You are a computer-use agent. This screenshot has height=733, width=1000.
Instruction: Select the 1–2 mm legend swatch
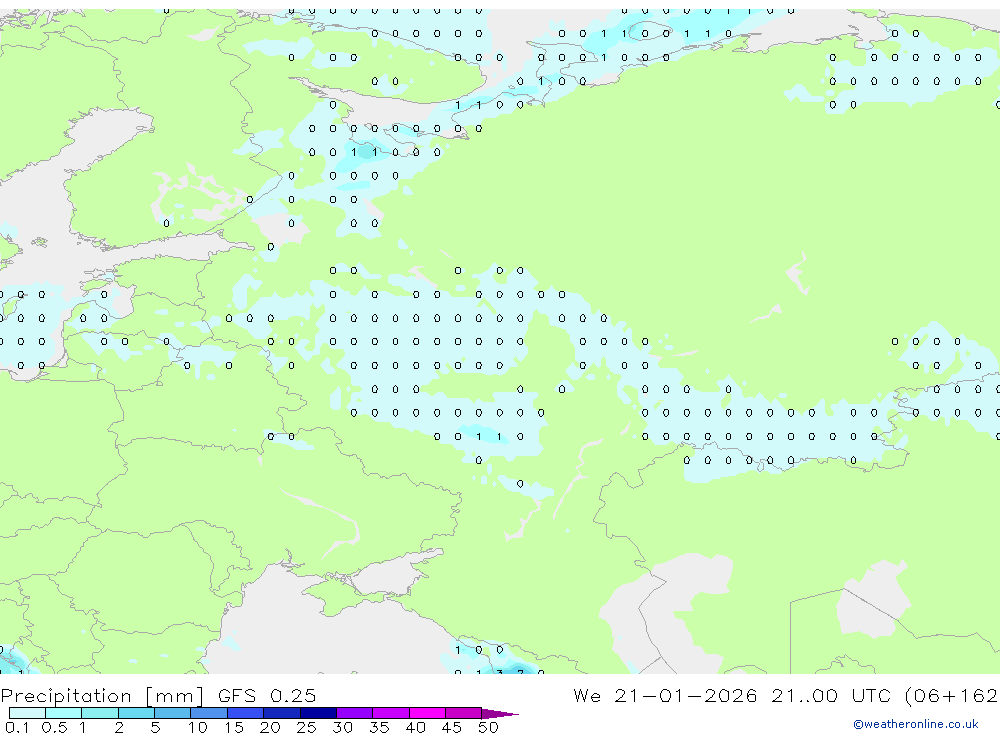click(100, 713)
